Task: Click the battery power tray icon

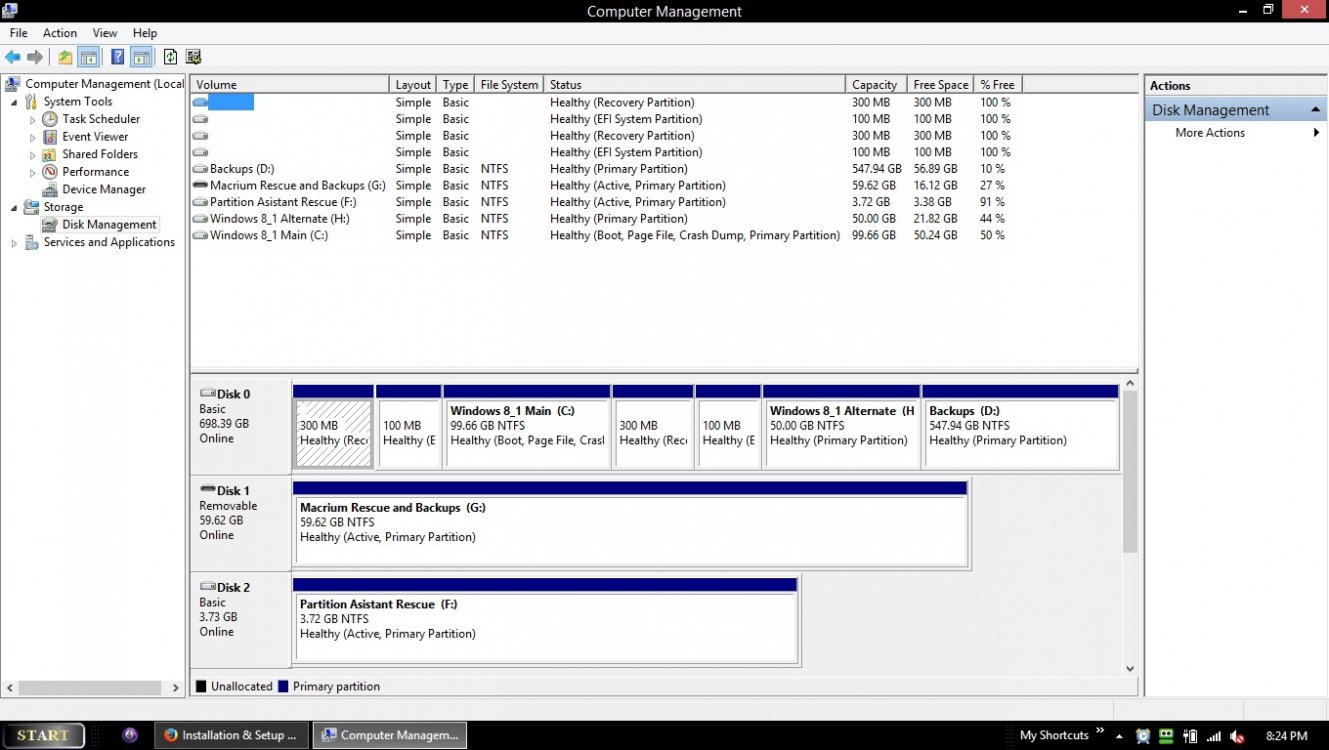Action: click(1190, 736)
